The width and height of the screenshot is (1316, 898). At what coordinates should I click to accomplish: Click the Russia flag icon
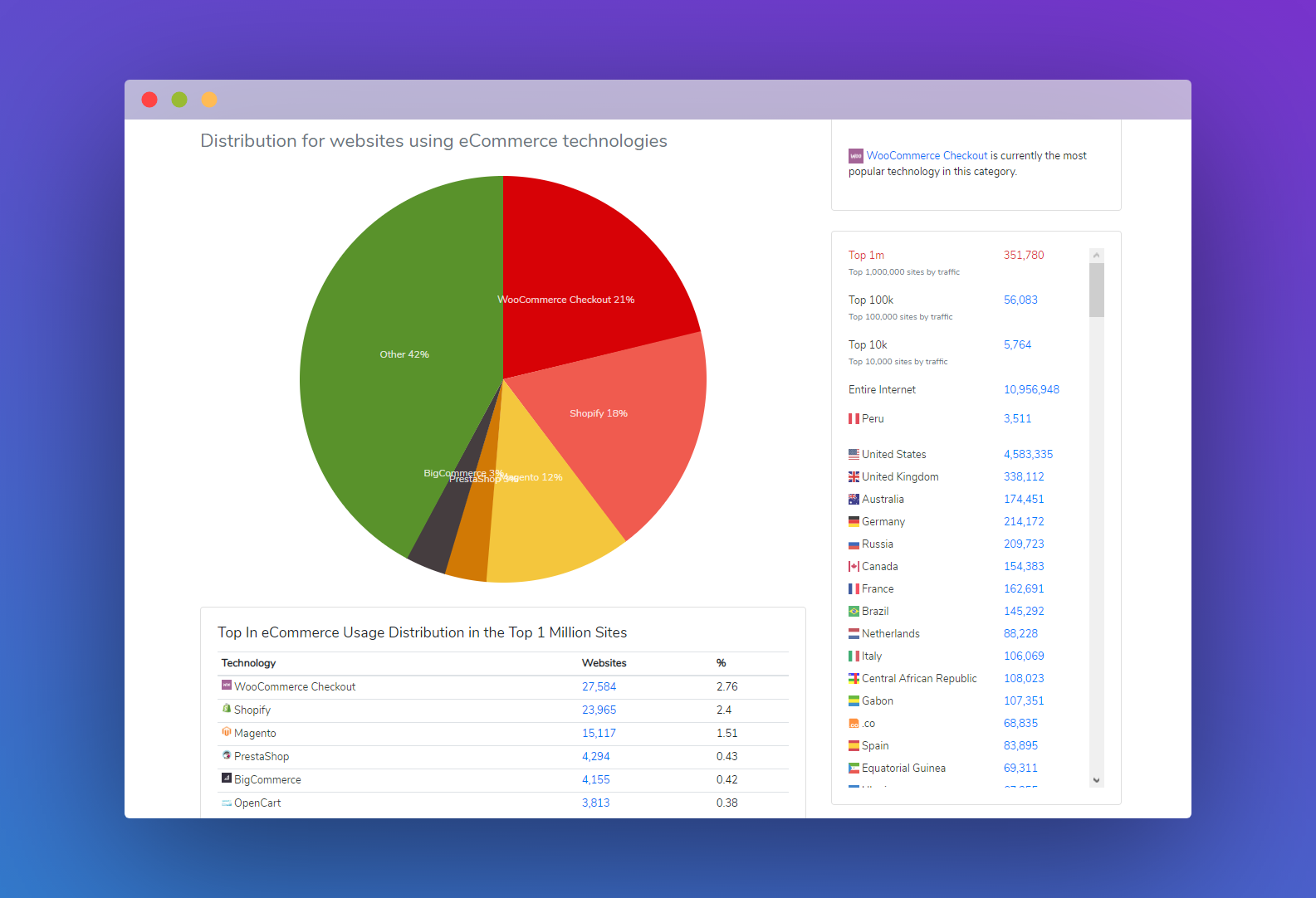854,544
